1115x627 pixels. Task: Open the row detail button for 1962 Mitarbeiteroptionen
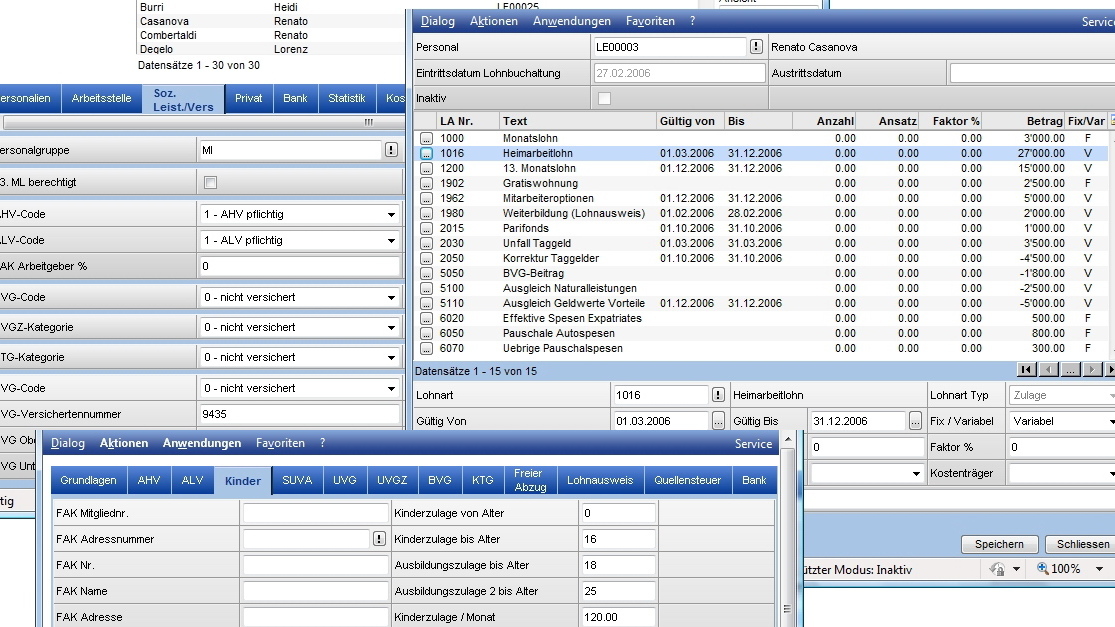tap(426, 198)
